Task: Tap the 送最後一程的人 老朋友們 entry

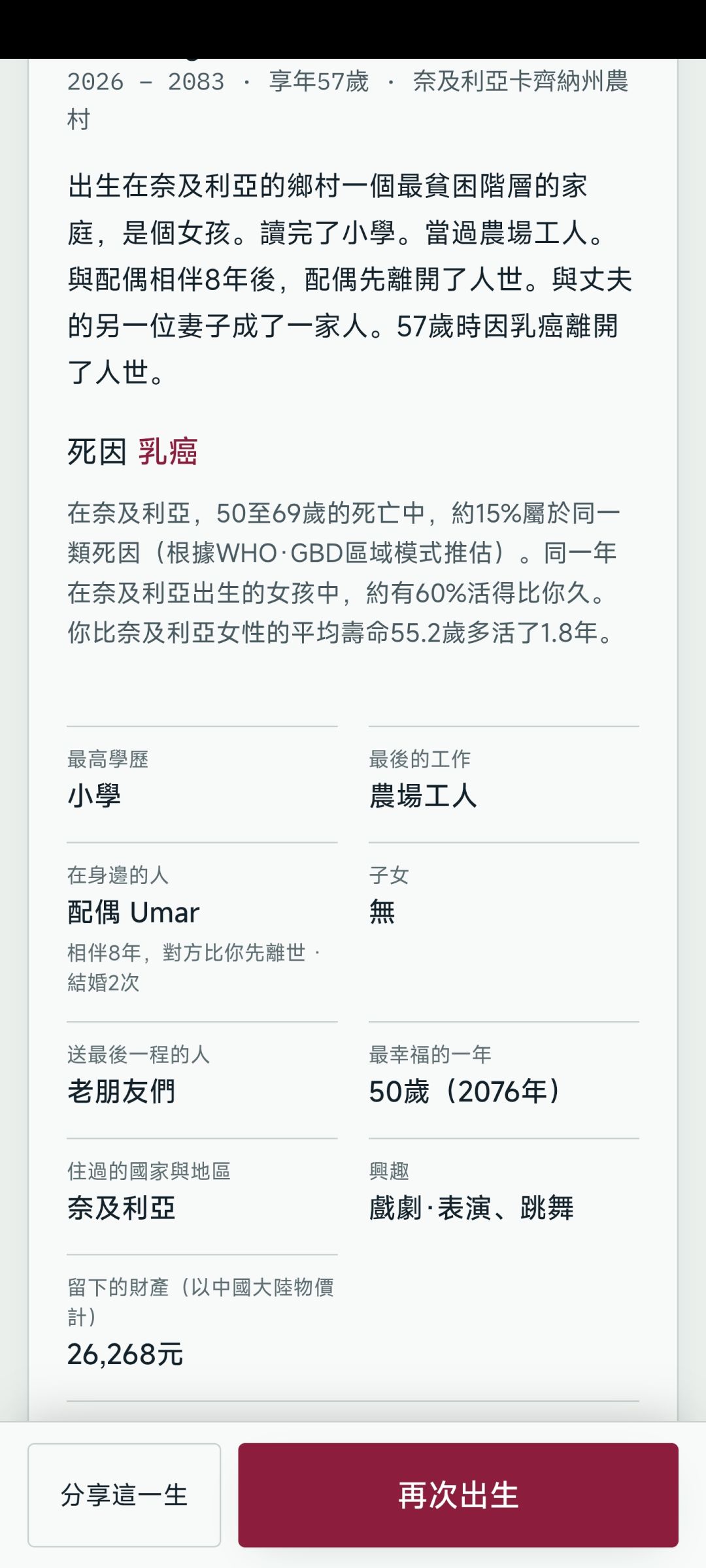Action: click(202, 1080)
